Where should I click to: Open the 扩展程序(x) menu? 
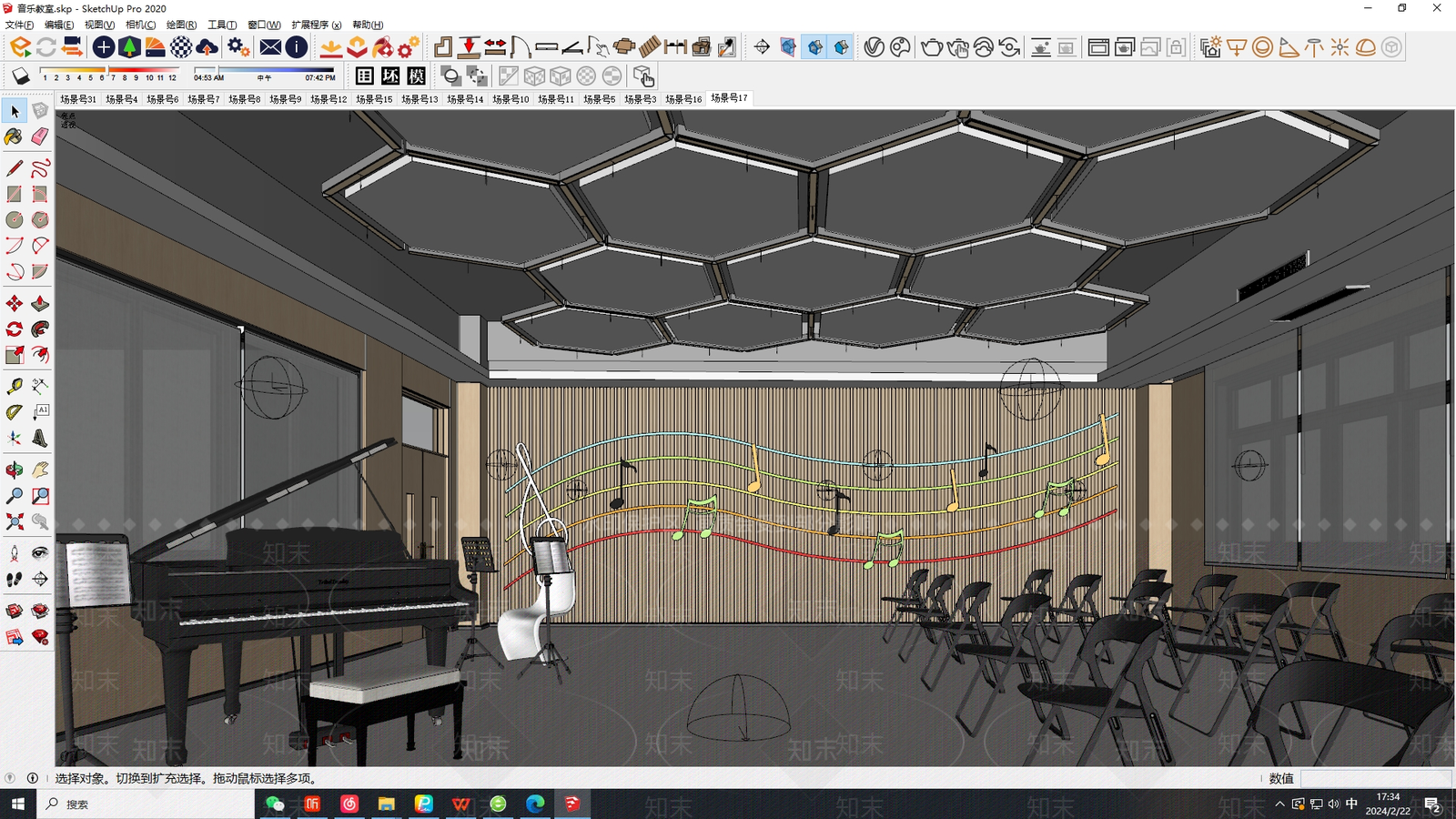pos(316,25)
